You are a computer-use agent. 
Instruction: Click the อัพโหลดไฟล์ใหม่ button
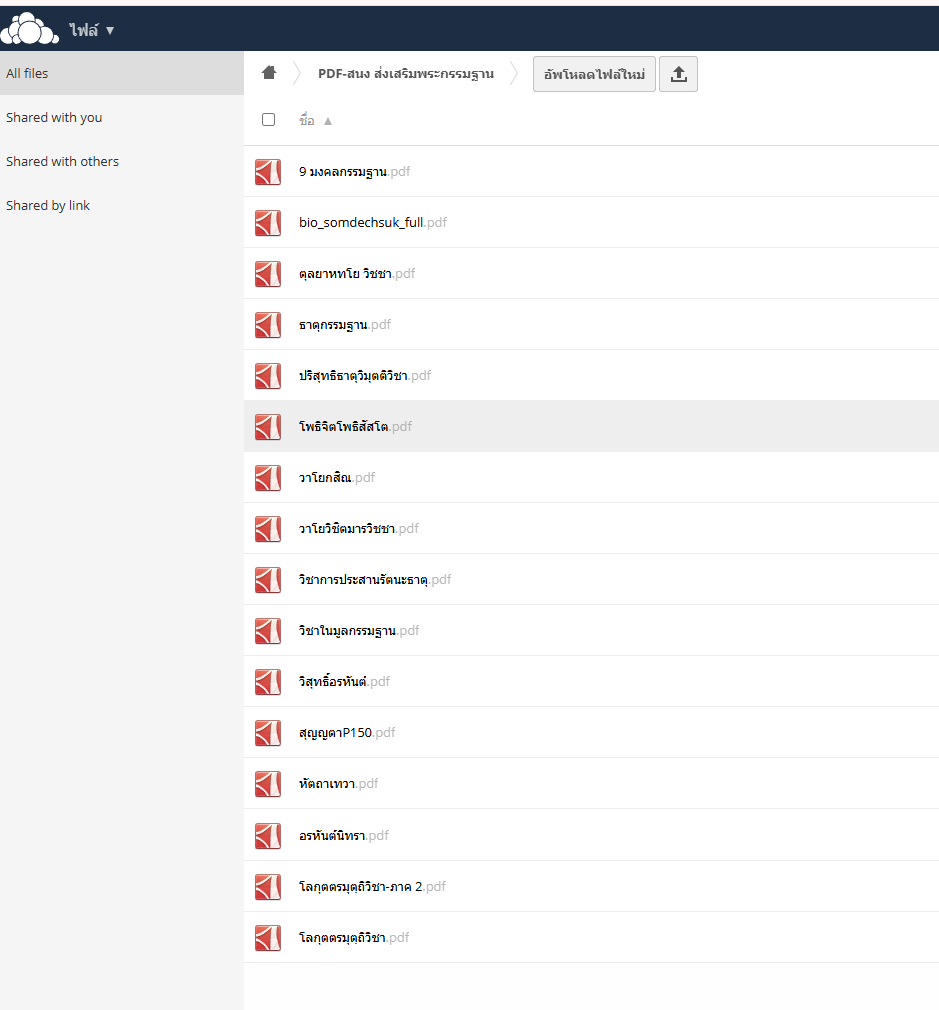click(594, 74)
